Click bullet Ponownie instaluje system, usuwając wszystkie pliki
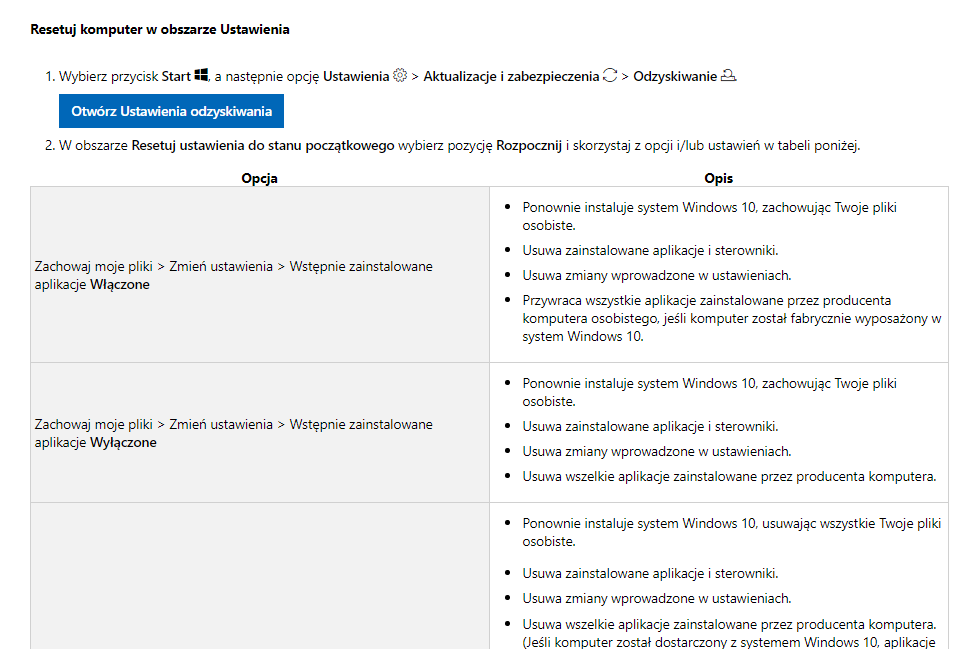969x649 pixels. (x=732, y=532)
